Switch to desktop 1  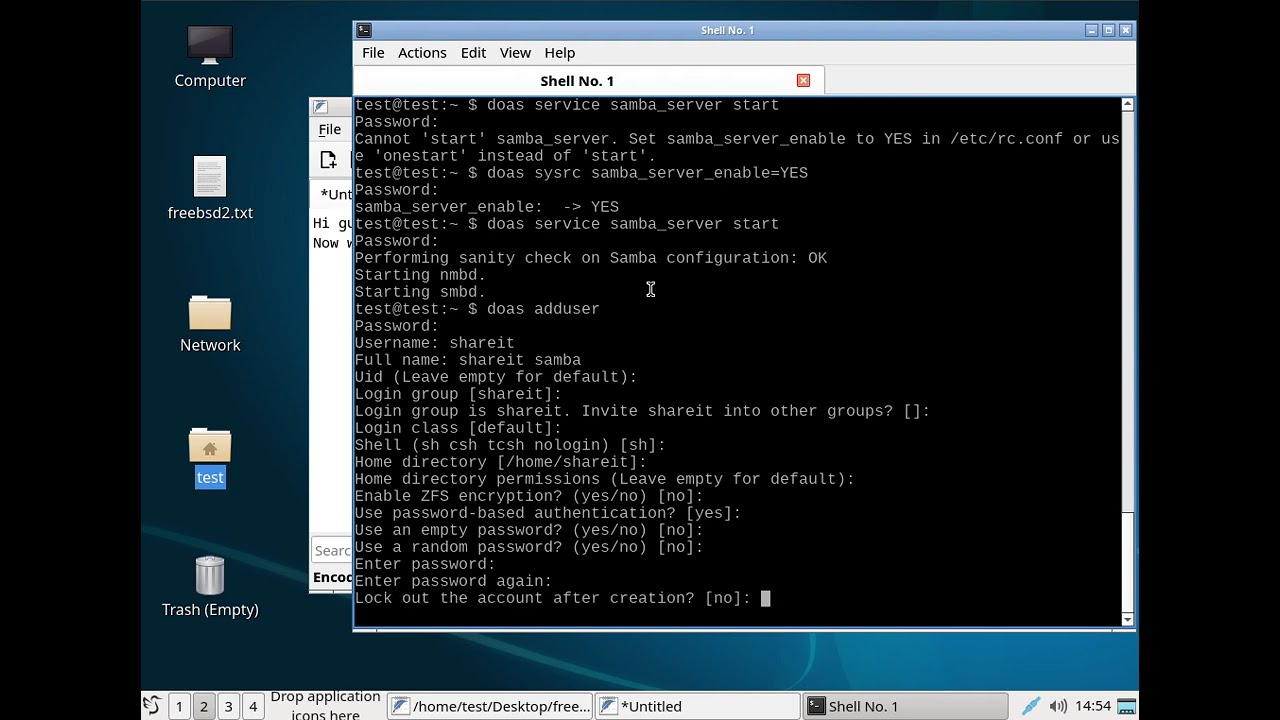179,706
